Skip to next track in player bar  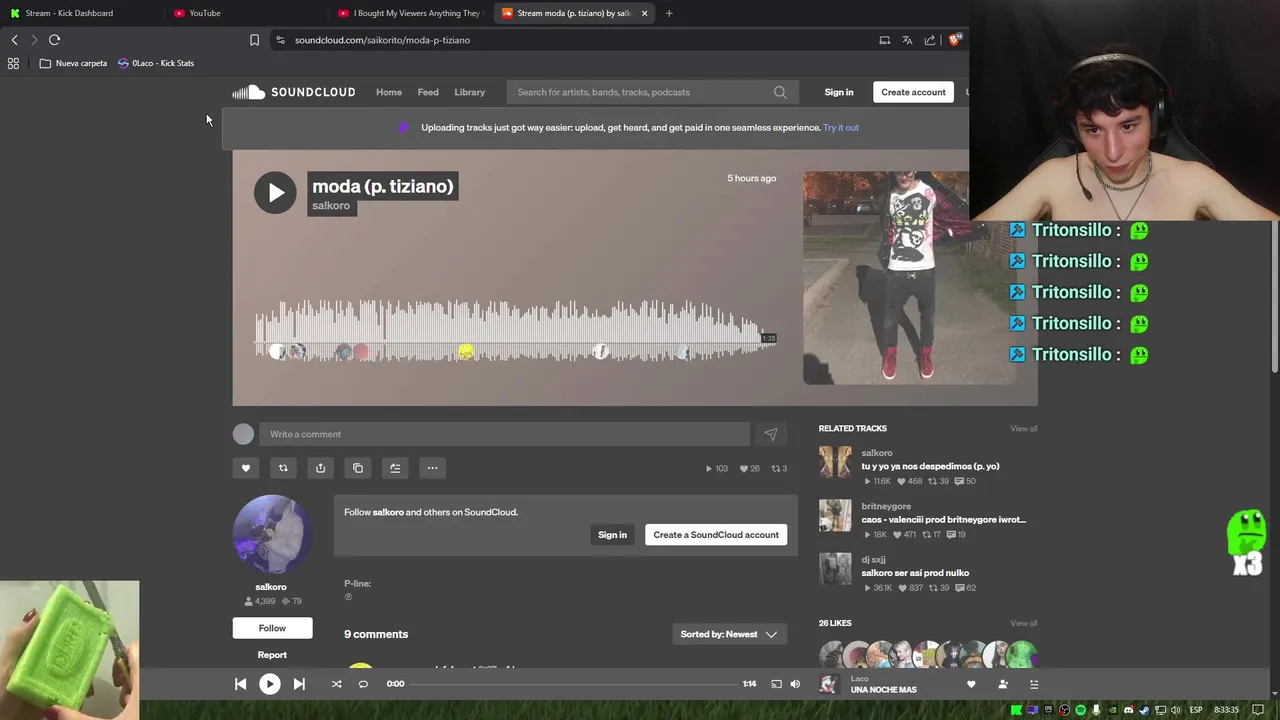pyautogui.click(x=299, y=684)
